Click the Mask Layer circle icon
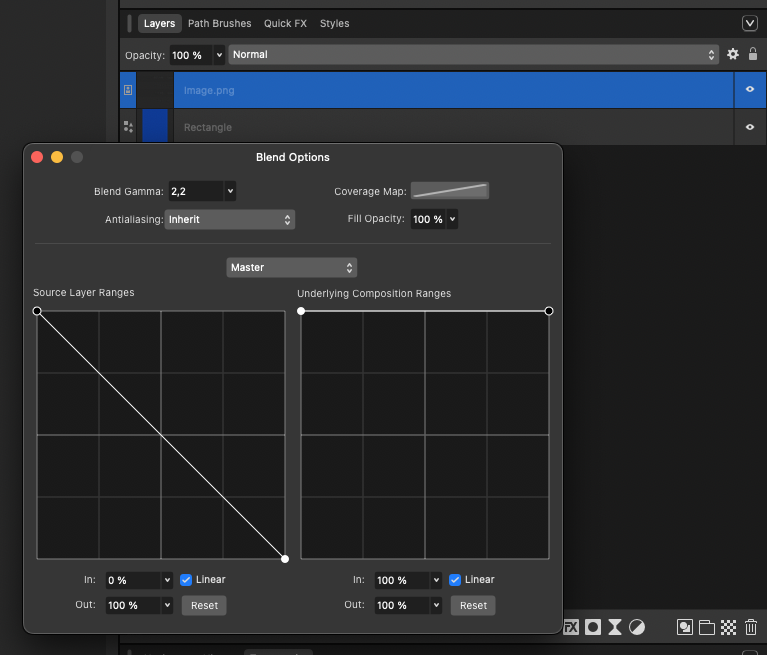767x655 pixels. pos(593,627)
